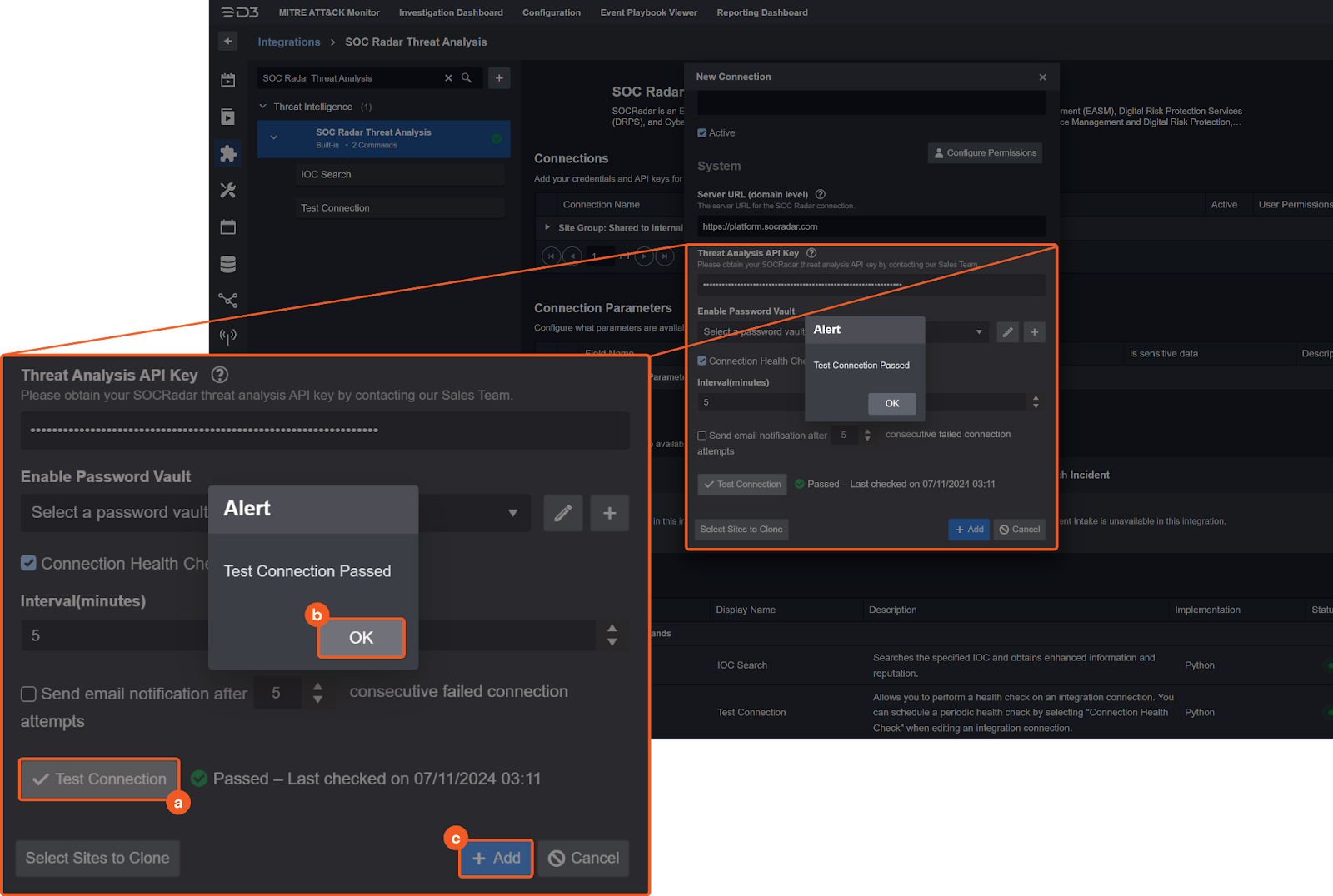Viewport: 1333px width, 896px height.
Task: Click the search magnifier in integration search box
Action: point(467,78)
